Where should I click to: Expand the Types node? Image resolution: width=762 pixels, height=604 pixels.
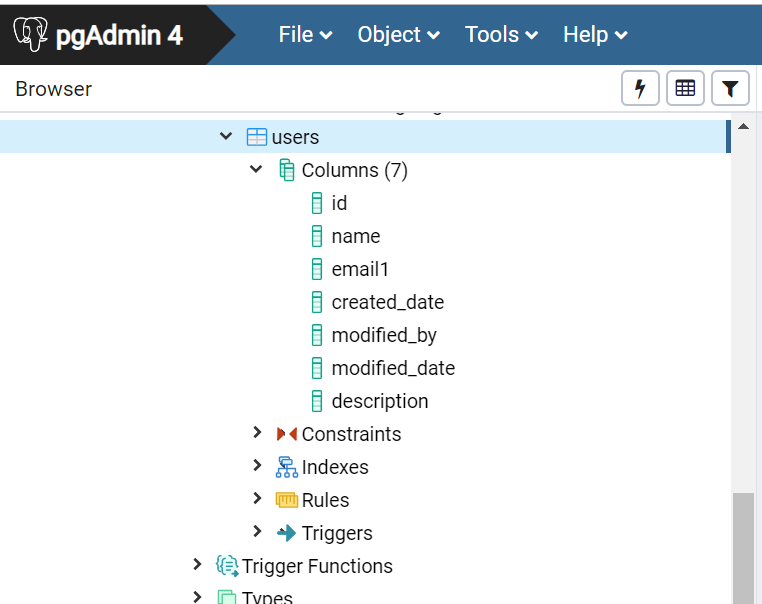tap(197, 597)
